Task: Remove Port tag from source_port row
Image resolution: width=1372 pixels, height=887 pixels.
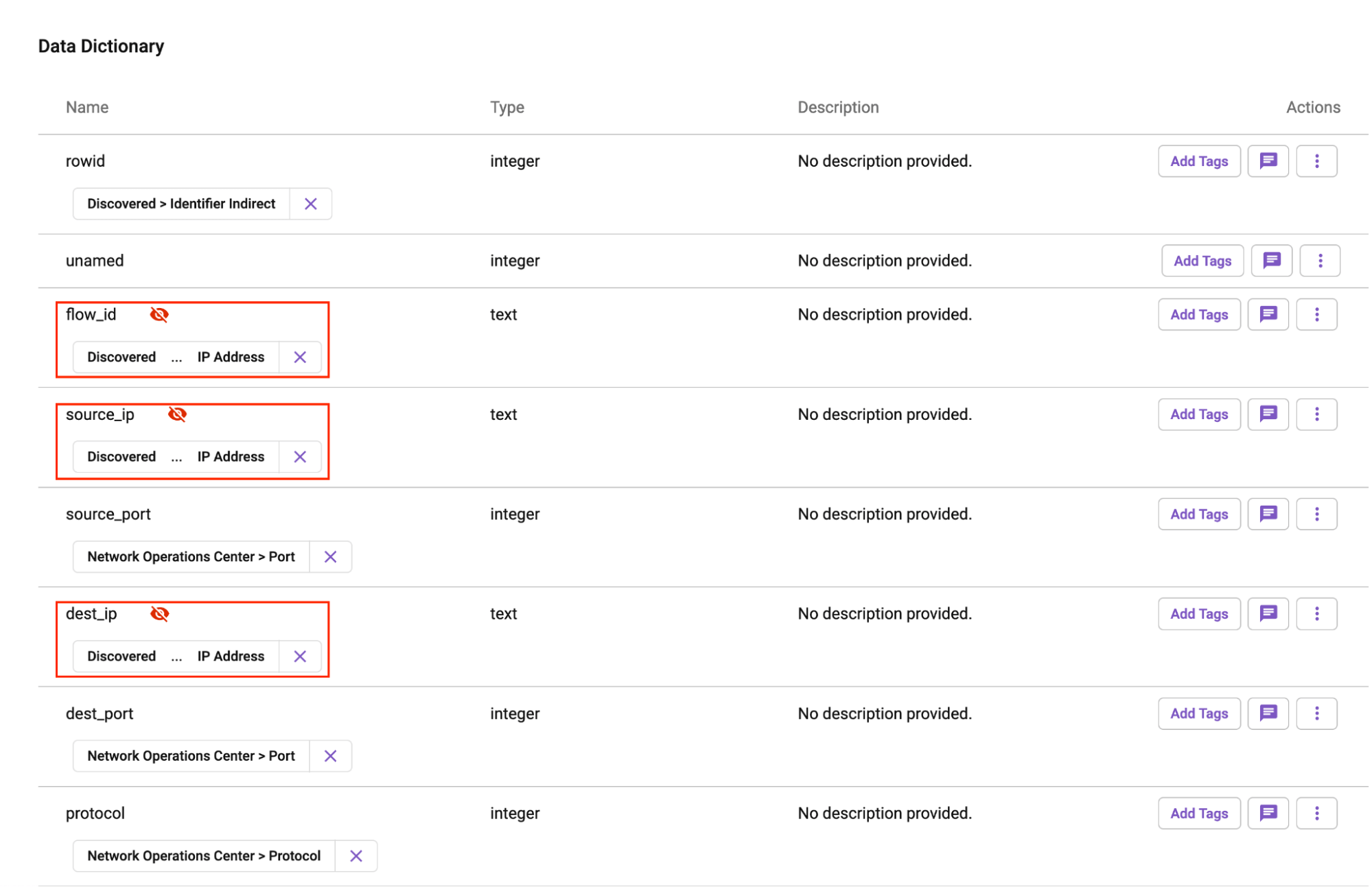Action: (330, 557)
